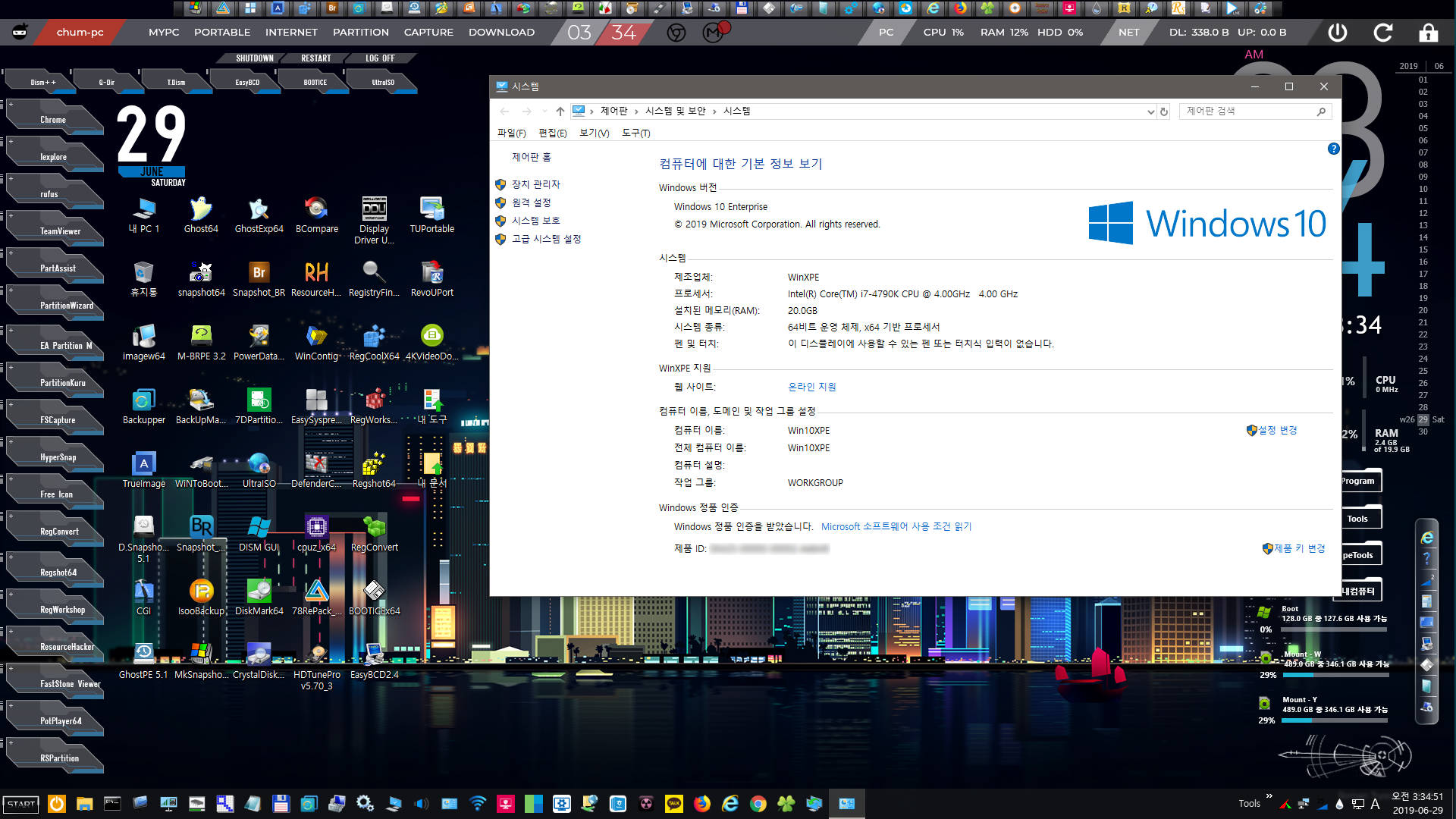Open KakaoTalk icon in taskbar
This screenshot has width=1456, height=819.
tap(674, 804)
